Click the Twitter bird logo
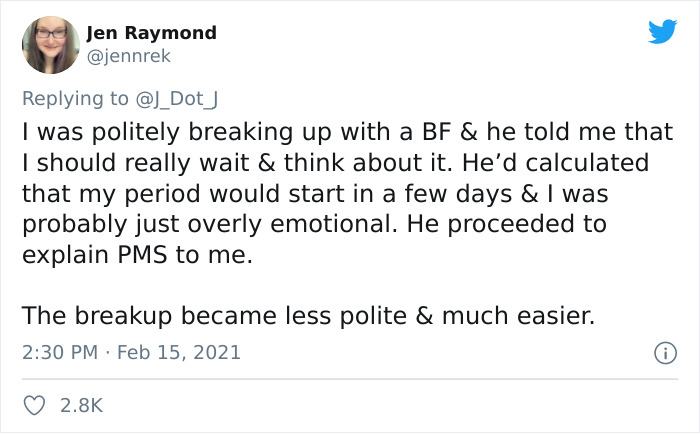The width and height of the screenshot is (700, 433). [x=662, y=33]
